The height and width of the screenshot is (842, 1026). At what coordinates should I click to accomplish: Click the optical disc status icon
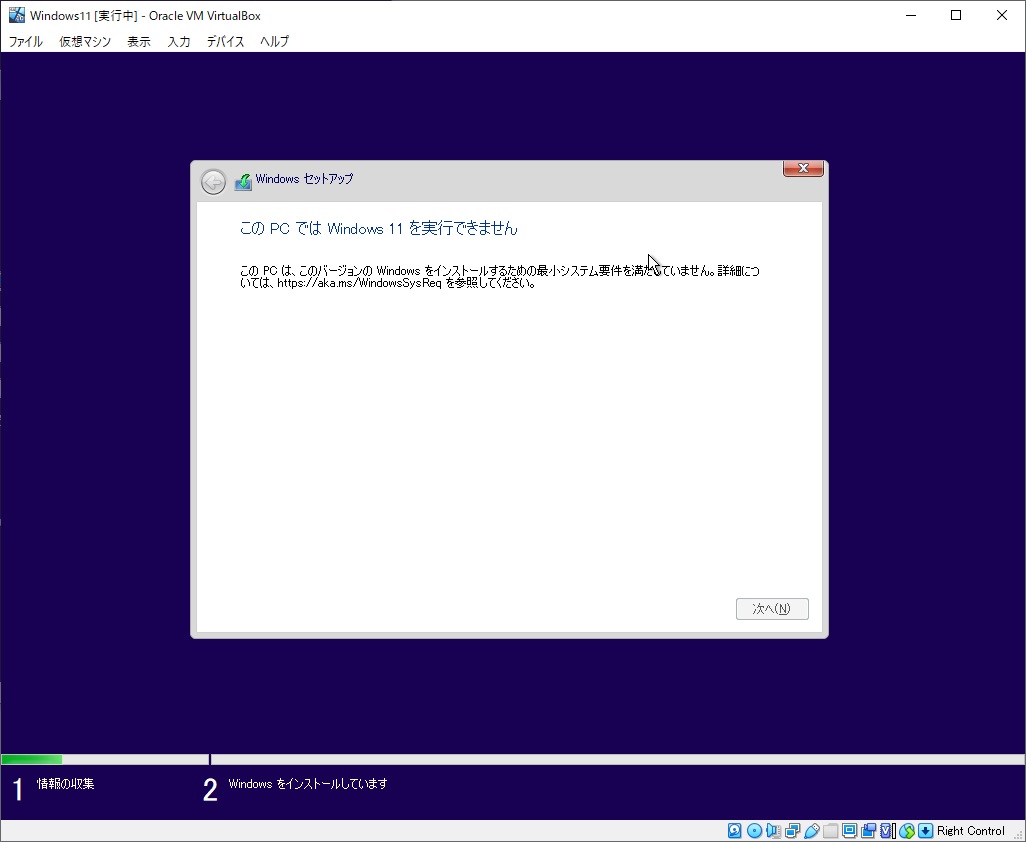tap(754, 830)
